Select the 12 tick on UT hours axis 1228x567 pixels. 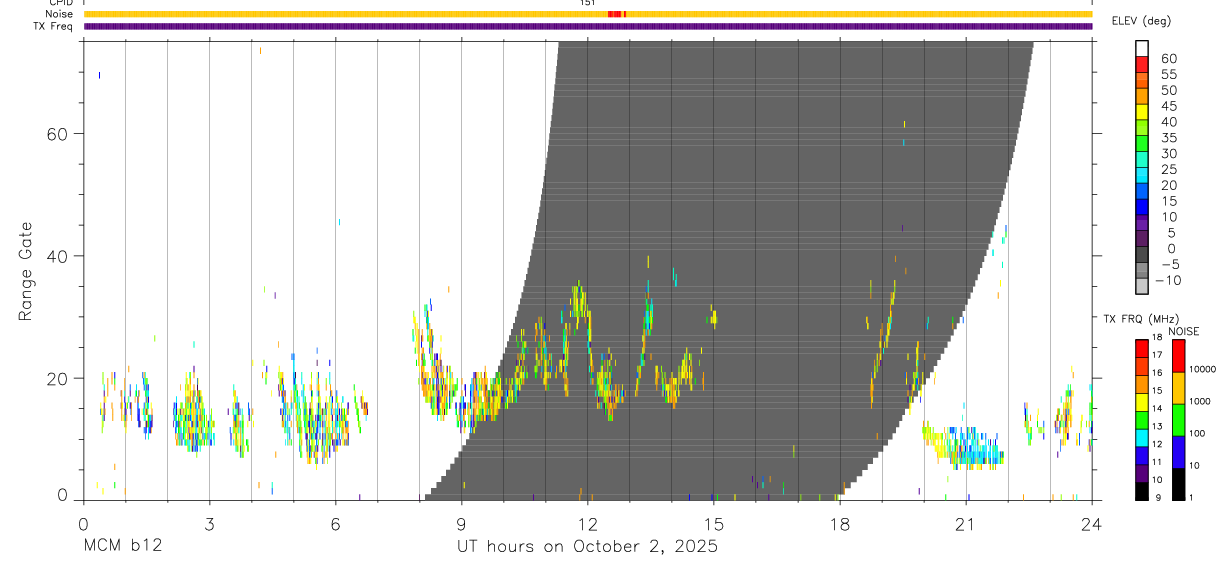(x=588, y=524)
